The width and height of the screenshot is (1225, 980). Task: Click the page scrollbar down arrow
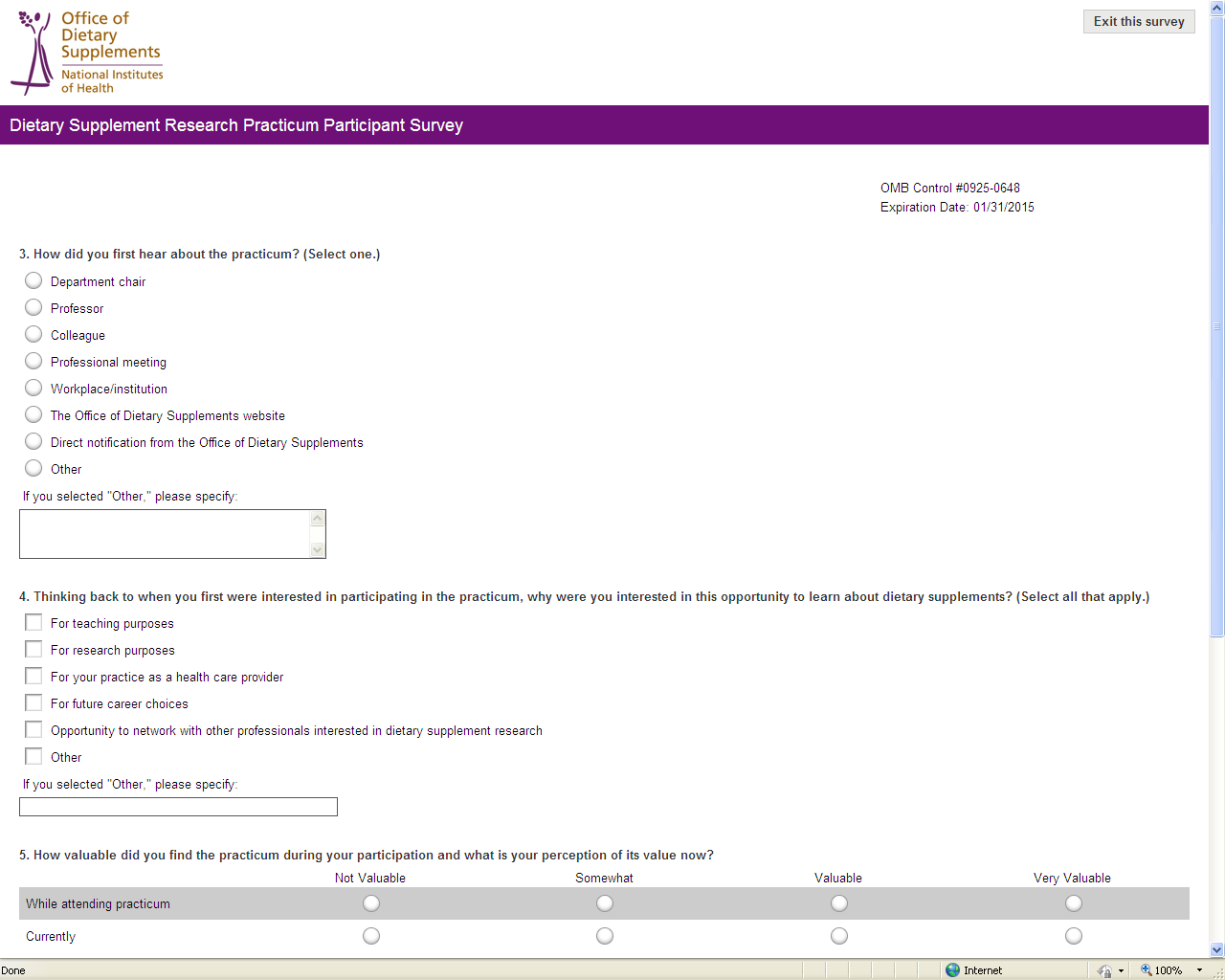(1217, 950)
